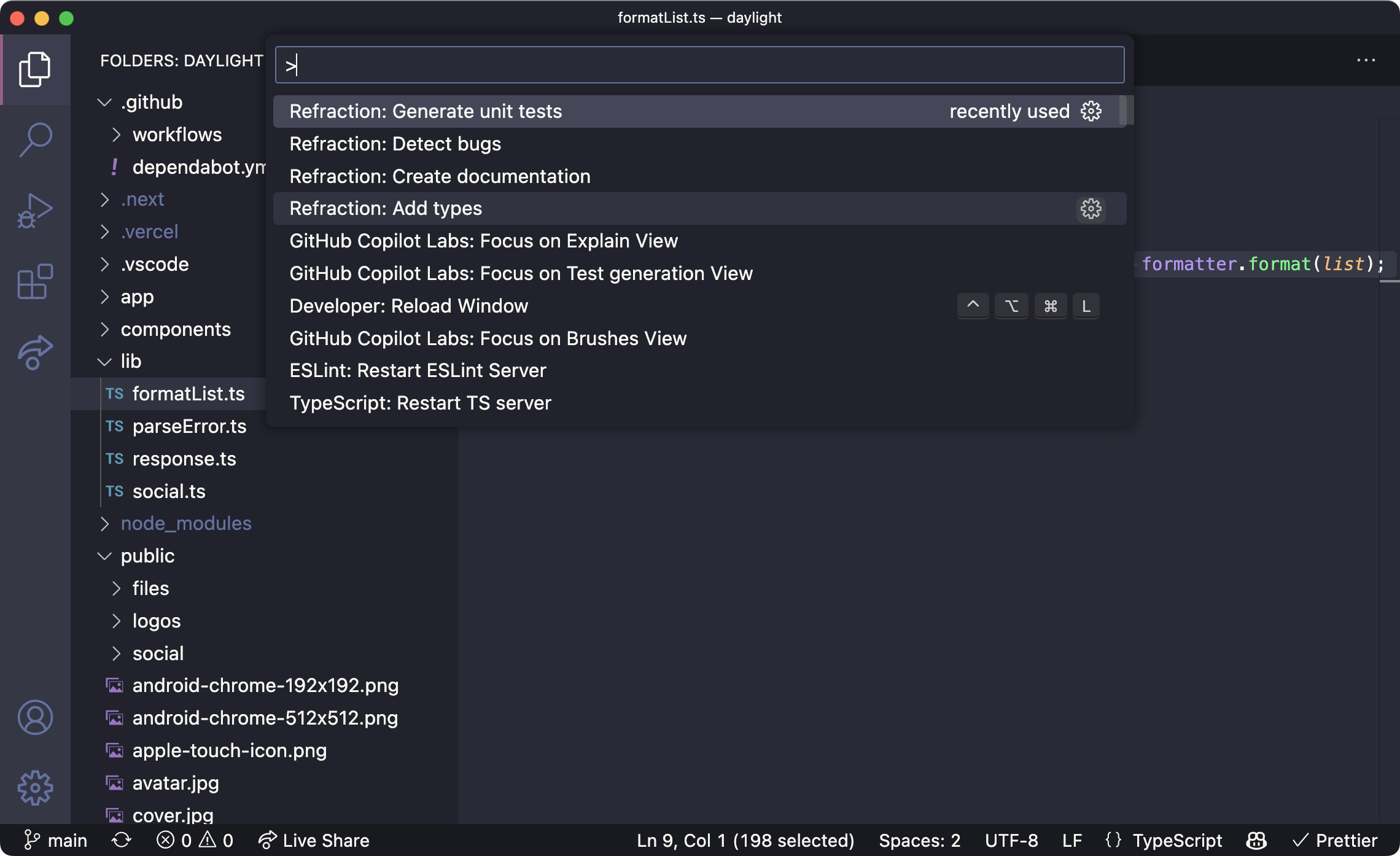Image resolution: width=1400 pixels, height=856 pixels.
Task: Change encoding via UTF-8 indicator
Action: 1011,840
